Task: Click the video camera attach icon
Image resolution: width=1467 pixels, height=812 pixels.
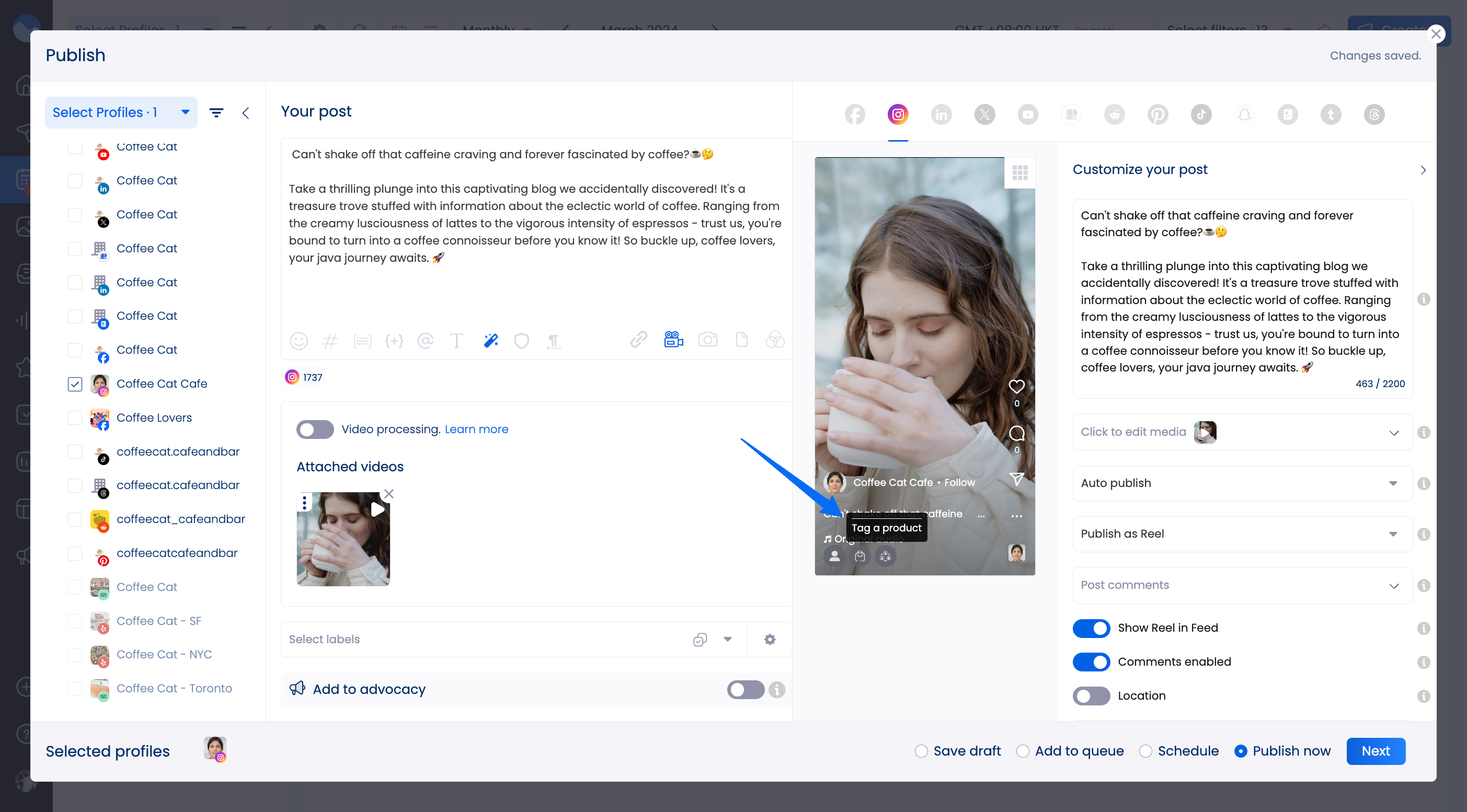Action: pos(674,340)
